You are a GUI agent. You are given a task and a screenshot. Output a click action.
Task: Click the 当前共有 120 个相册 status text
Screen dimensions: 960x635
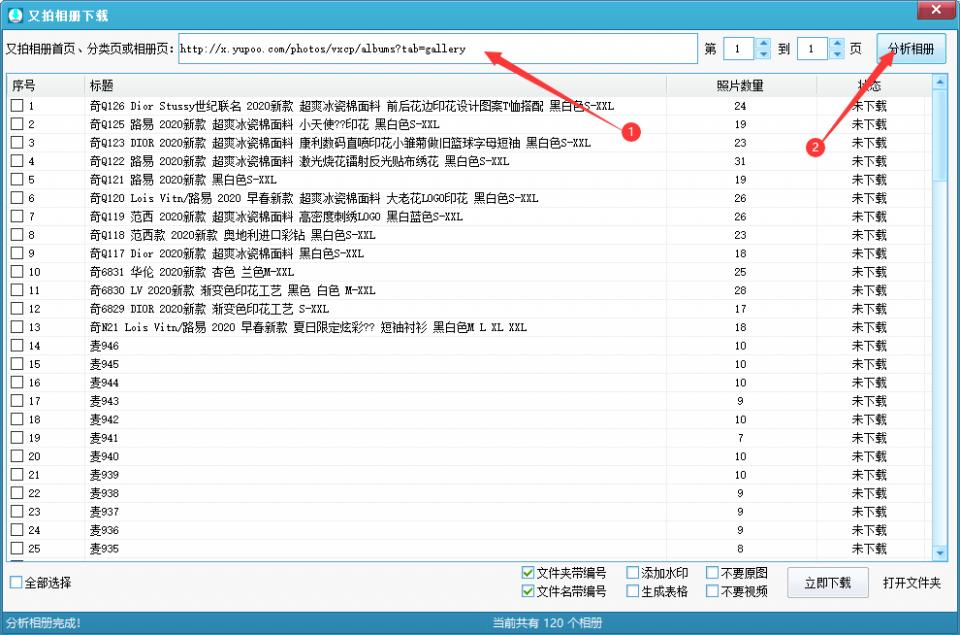pos(547,623)
